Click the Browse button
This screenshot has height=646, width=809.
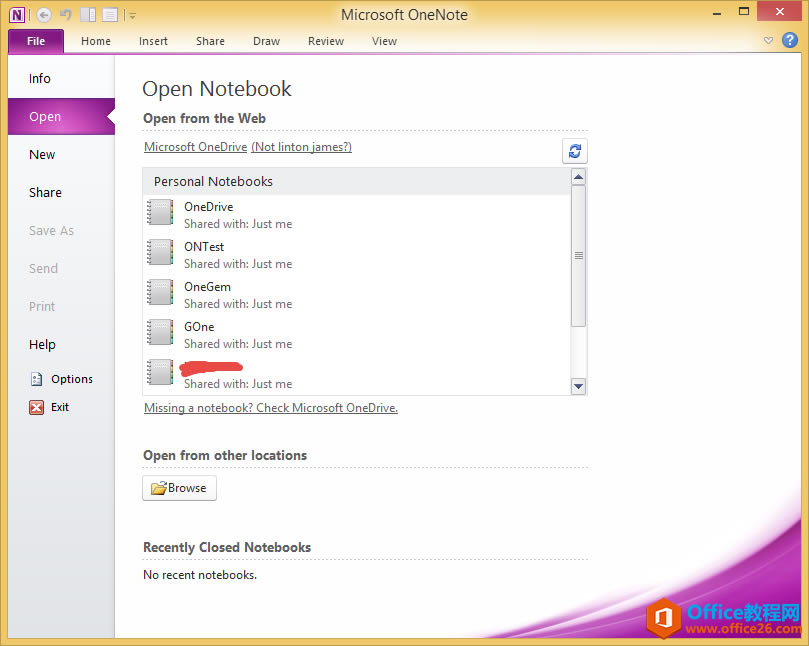pyautogui.click(x=179, y=488)
